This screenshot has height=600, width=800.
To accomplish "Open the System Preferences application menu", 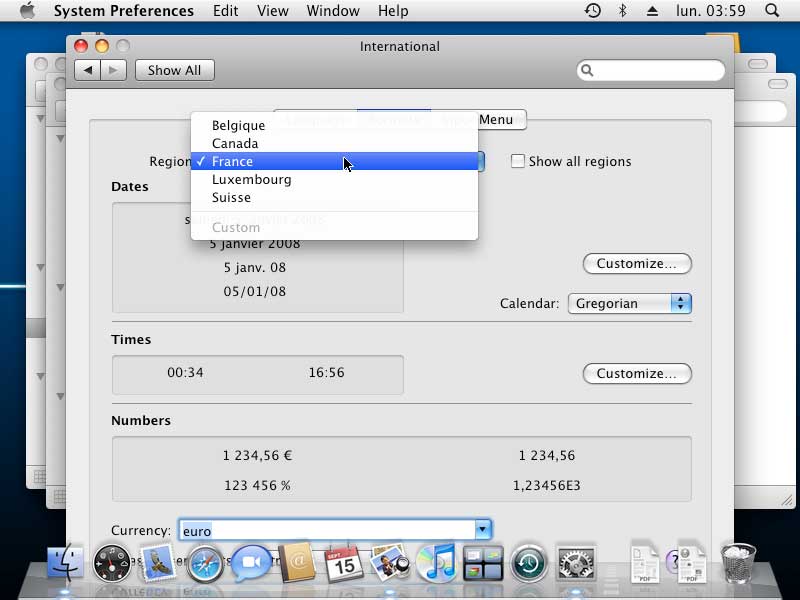I will pos(123,11).
